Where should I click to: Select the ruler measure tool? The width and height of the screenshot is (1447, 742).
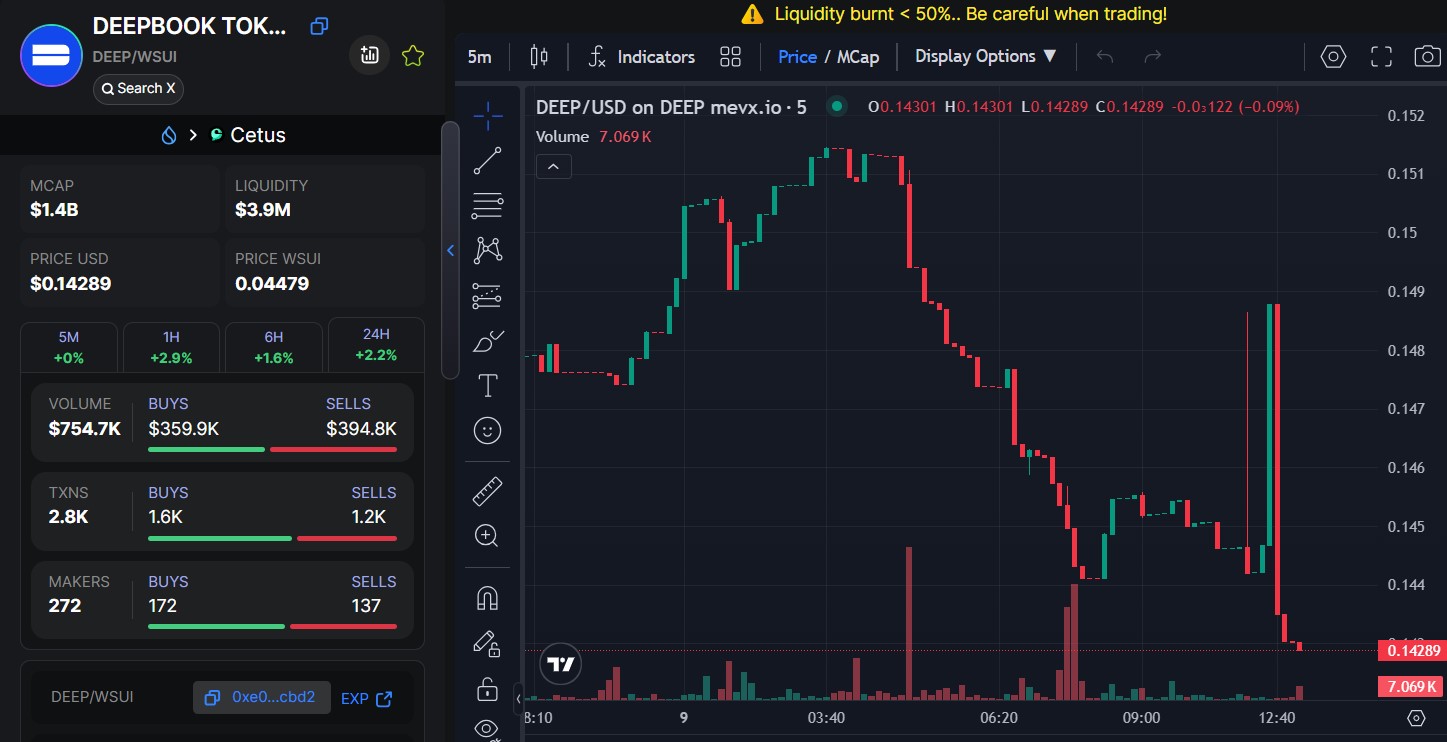487,491
